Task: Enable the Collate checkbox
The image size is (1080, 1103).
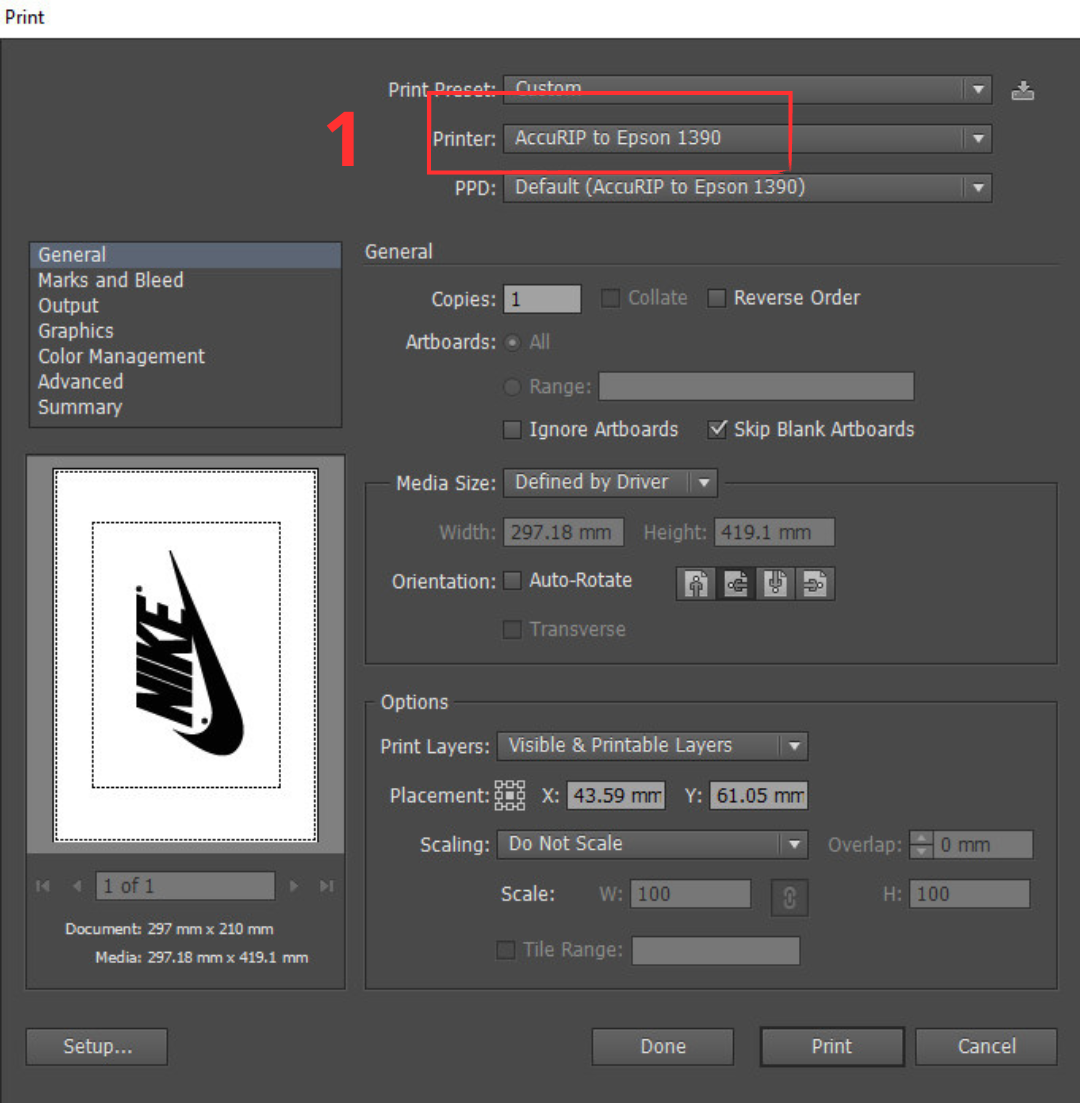Action: tap(611, 298)
